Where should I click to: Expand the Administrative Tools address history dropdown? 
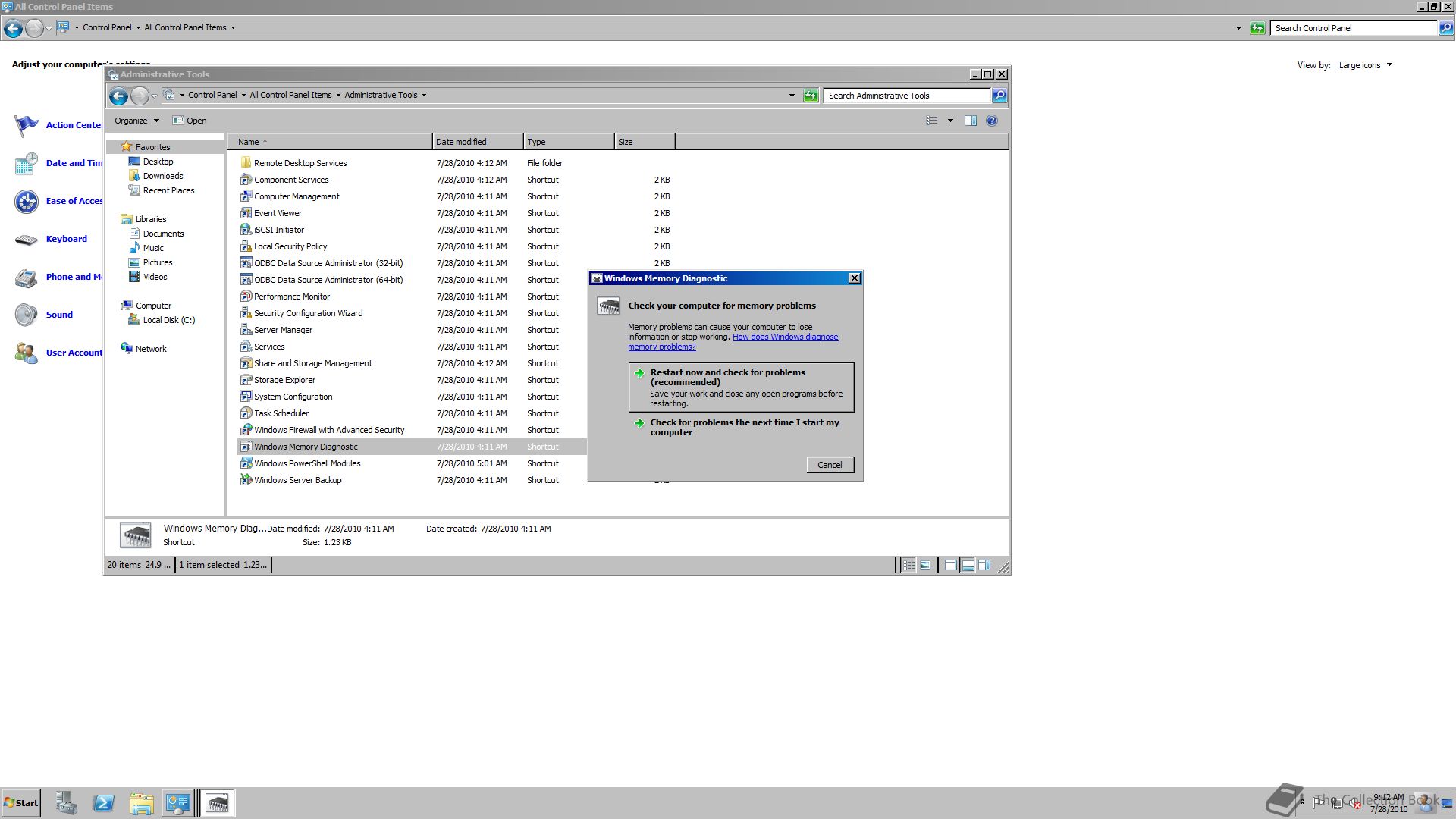[792, 96]
